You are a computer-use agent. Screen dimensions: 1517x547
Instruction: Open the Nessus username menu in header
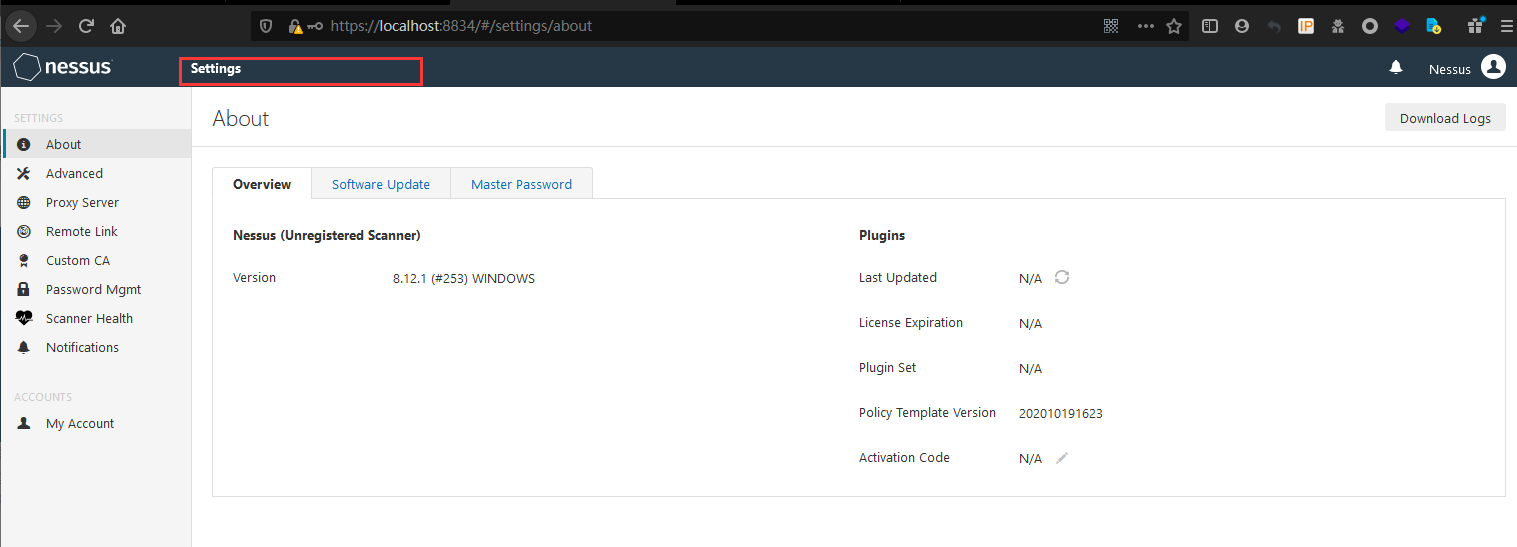(x=1449, y=69)
